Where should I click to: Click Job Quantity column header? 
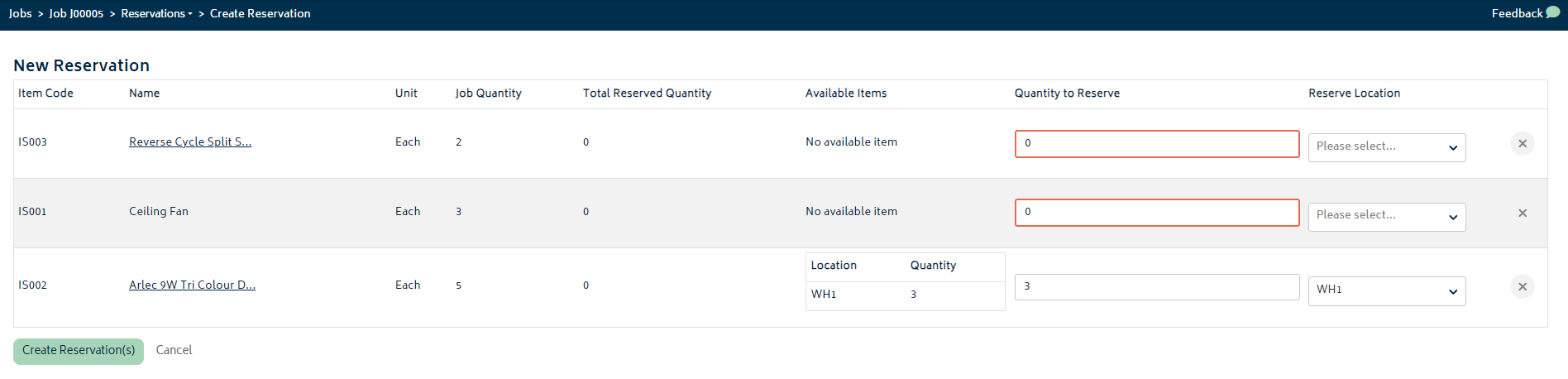488,93
